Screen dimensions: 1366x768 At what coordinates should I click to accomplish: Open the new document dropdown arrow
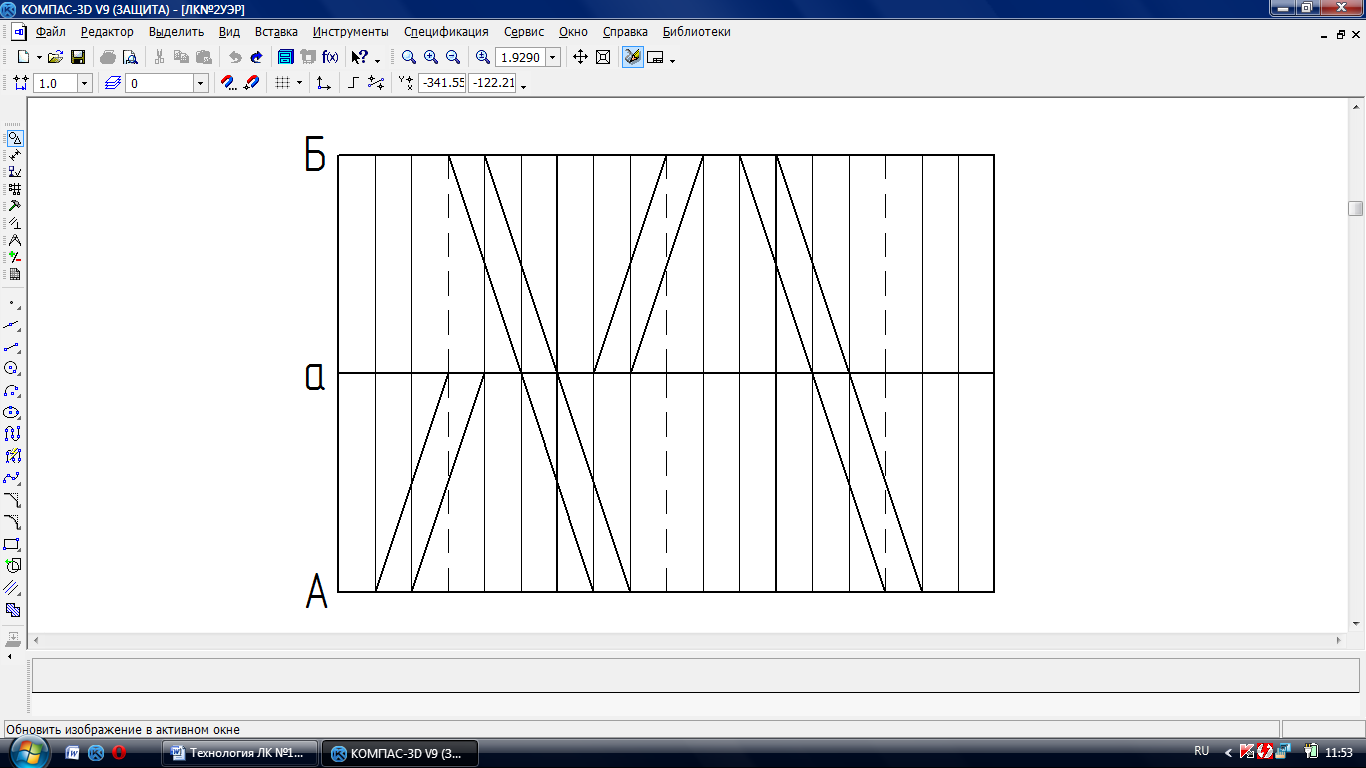[38, 57]
